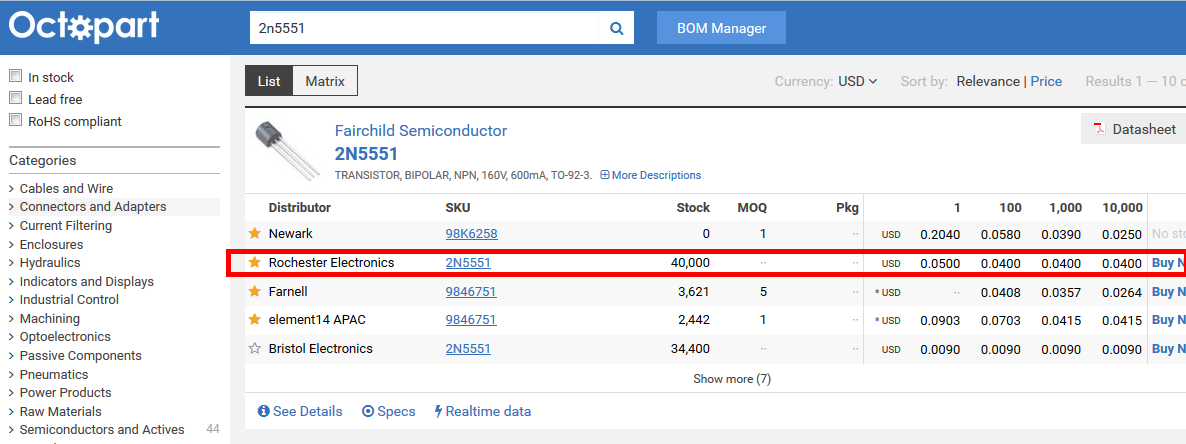Click Bristol Electronics stock 34,400
Image resolution: width=1186 pixels, height=444 pixels.
click(690, 349)
